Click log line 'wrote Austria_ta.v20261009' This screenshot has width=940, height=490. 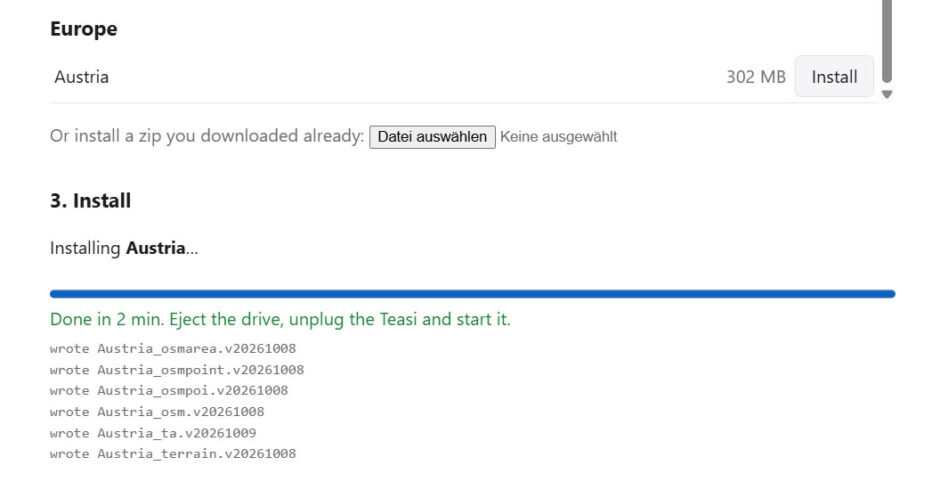pyautogui.click(x=153, y=432)
